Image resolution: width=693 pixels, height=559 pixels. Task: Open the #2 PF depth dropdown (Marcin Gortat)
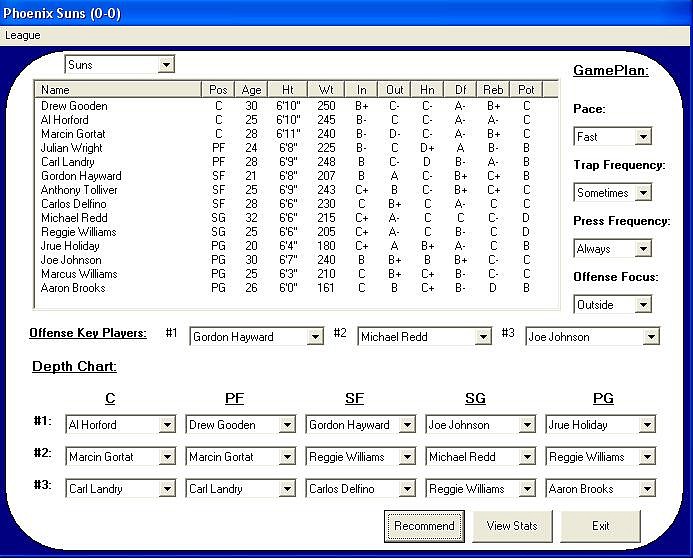pyautogui.click(x=241, y=456)
